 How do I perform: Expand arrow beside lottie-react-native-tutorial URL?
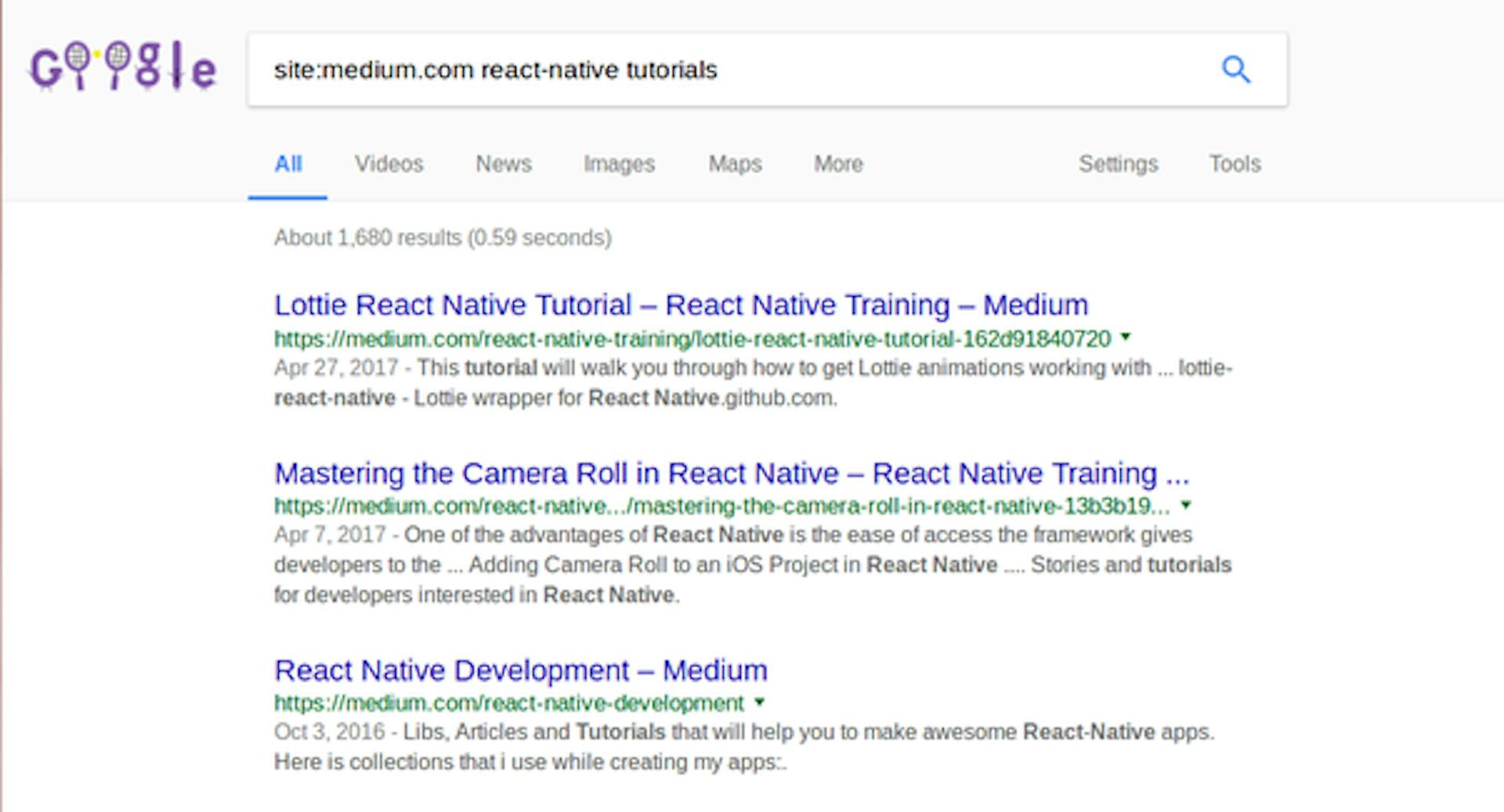(1126, 337)
